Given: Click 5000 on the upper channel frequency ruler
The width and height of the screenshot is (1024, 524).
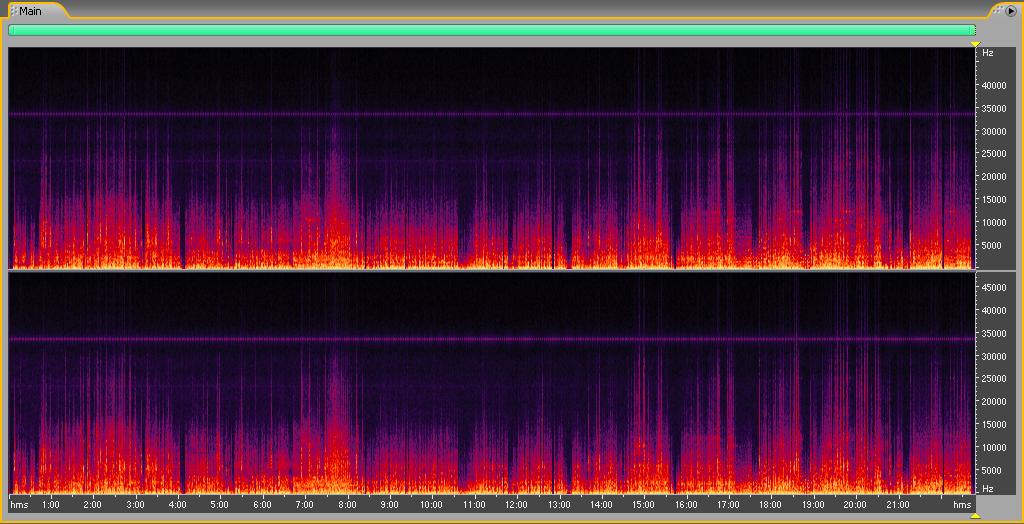Looking at the screenshot, I should [x=990, y=245].
